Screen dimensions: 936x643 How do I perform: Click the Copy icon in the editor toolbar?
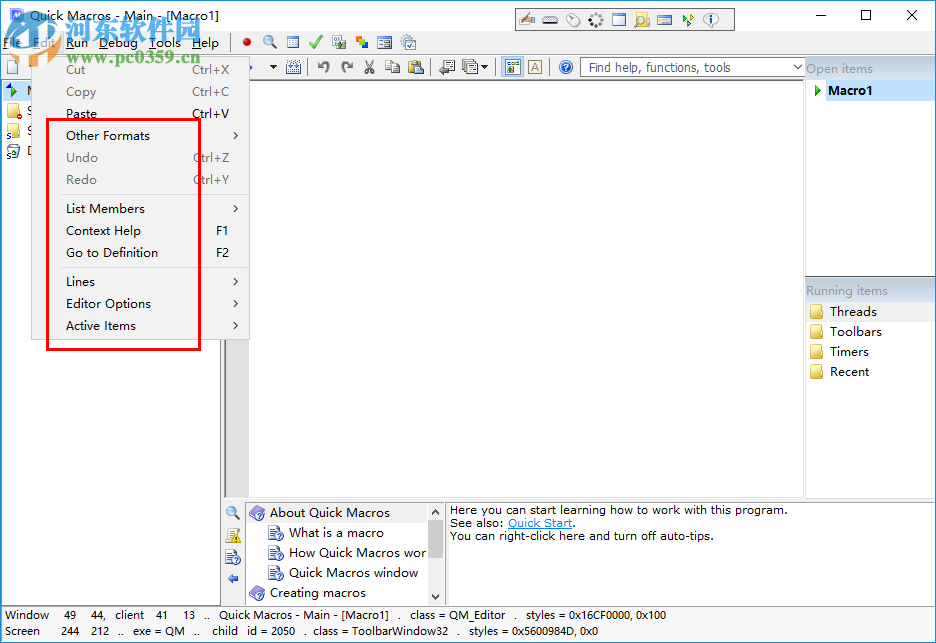[x=392, y=67]
